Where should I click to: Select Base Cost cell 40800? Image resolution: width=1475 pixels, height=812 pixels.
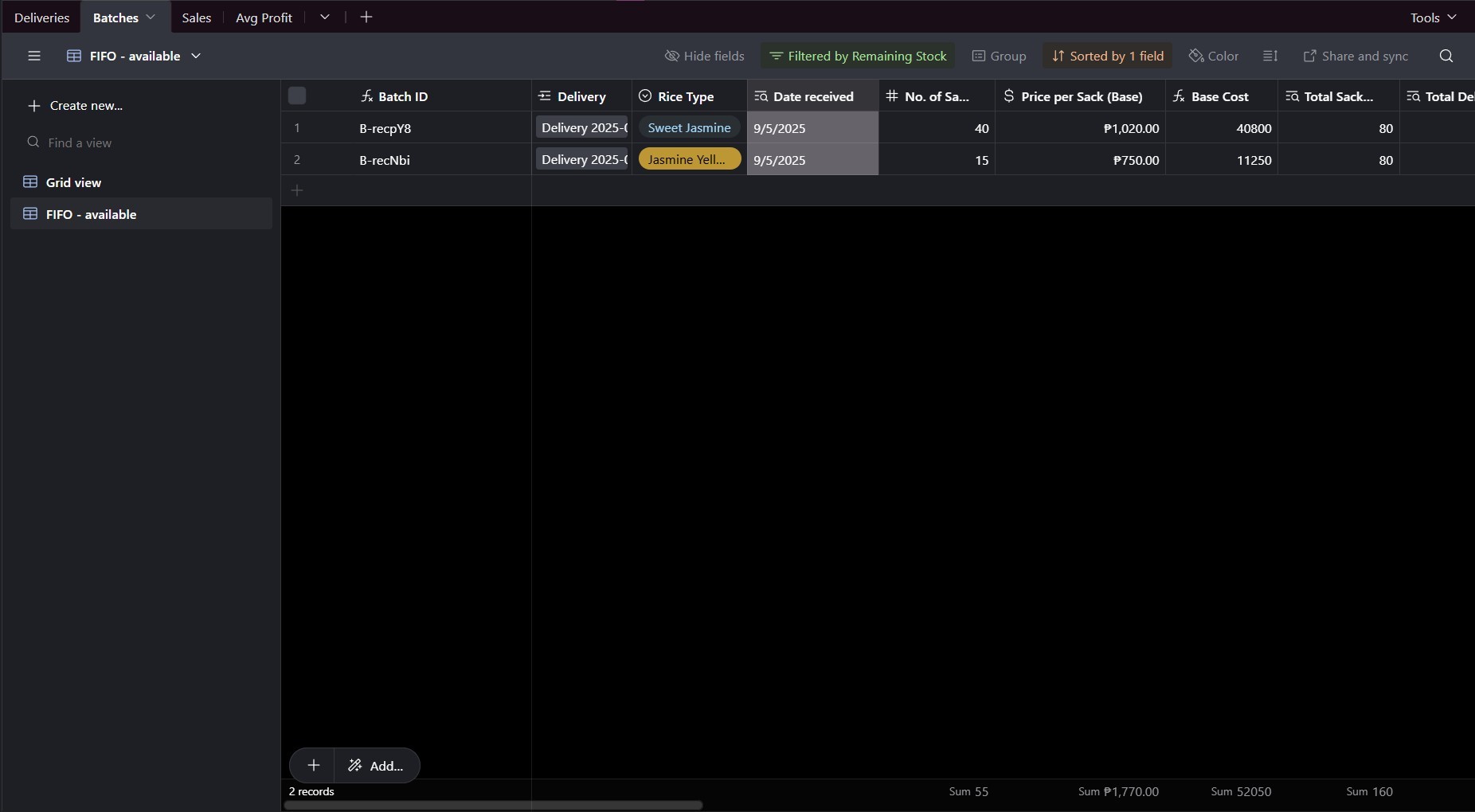(1222, 127)
